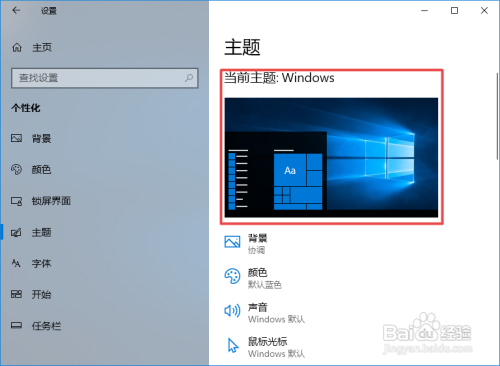The height and width of the screenshot is (366, 500).
Task: Select the 开始 tiles icon in sidebar
Action: (x=16, y=294)
